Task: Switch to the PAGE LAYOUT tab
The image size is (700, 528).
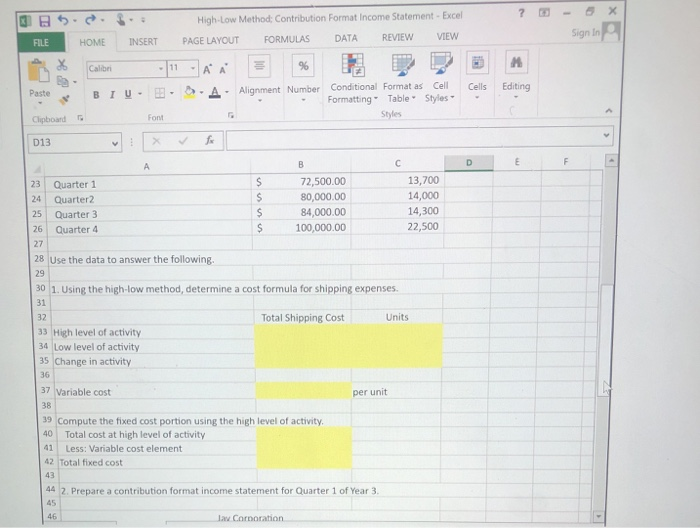Action: [x=210, y=41]
